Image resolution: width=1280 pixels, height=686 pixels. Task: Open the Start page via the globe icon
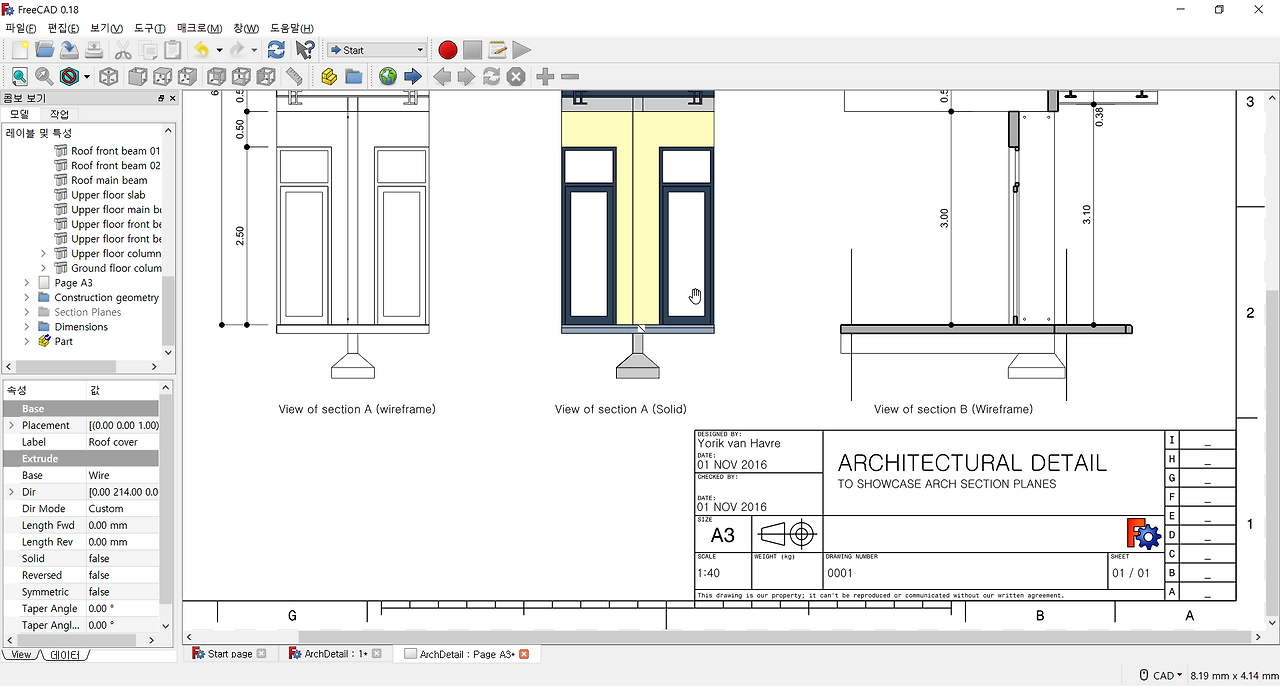tap(387, 76)
